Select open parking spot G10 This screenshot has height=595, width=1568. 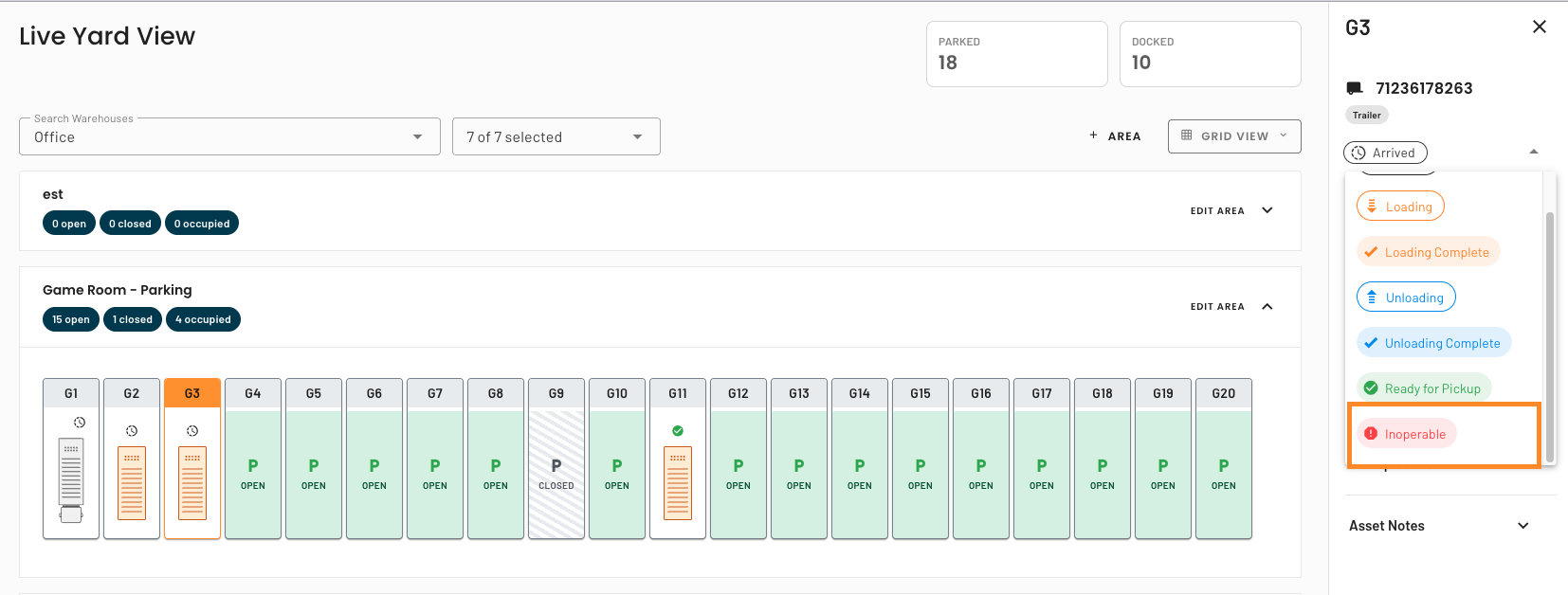point(617,459)
